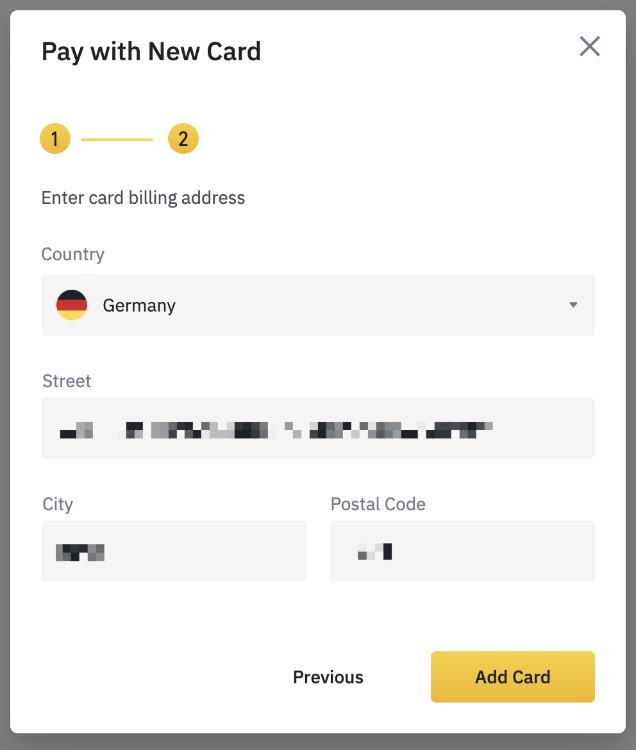Click the Postal Code field label
This screenshot has height=750, width=636.
pos(378,504)
